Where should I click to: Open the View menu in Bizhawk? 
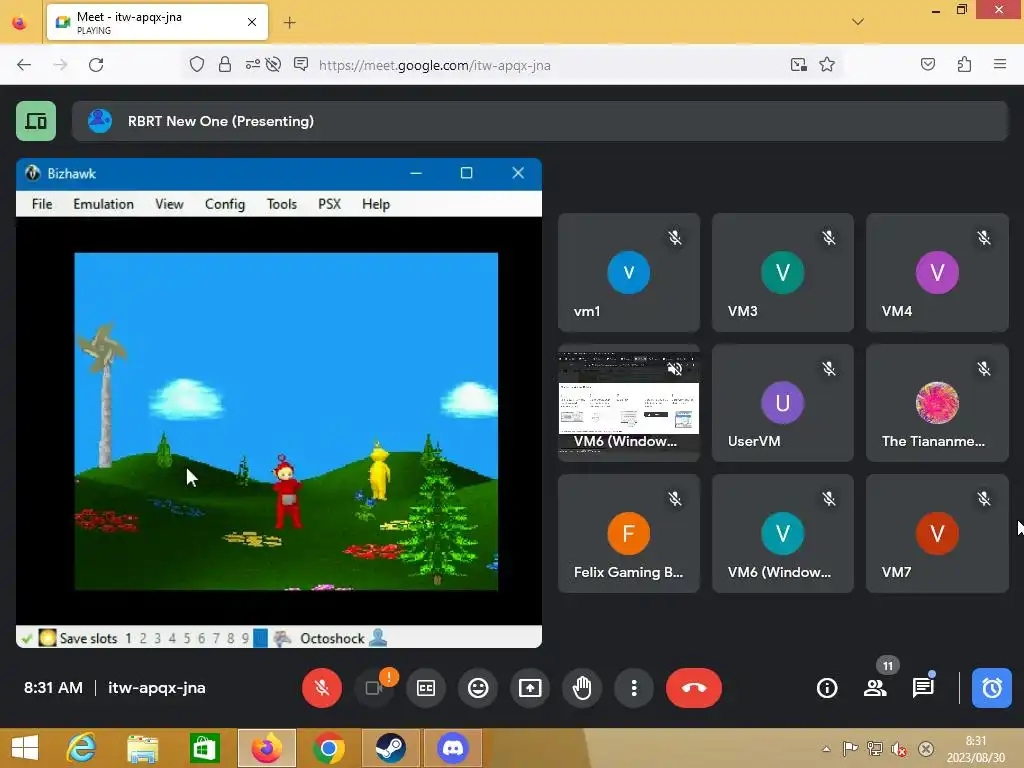(169, 204)
